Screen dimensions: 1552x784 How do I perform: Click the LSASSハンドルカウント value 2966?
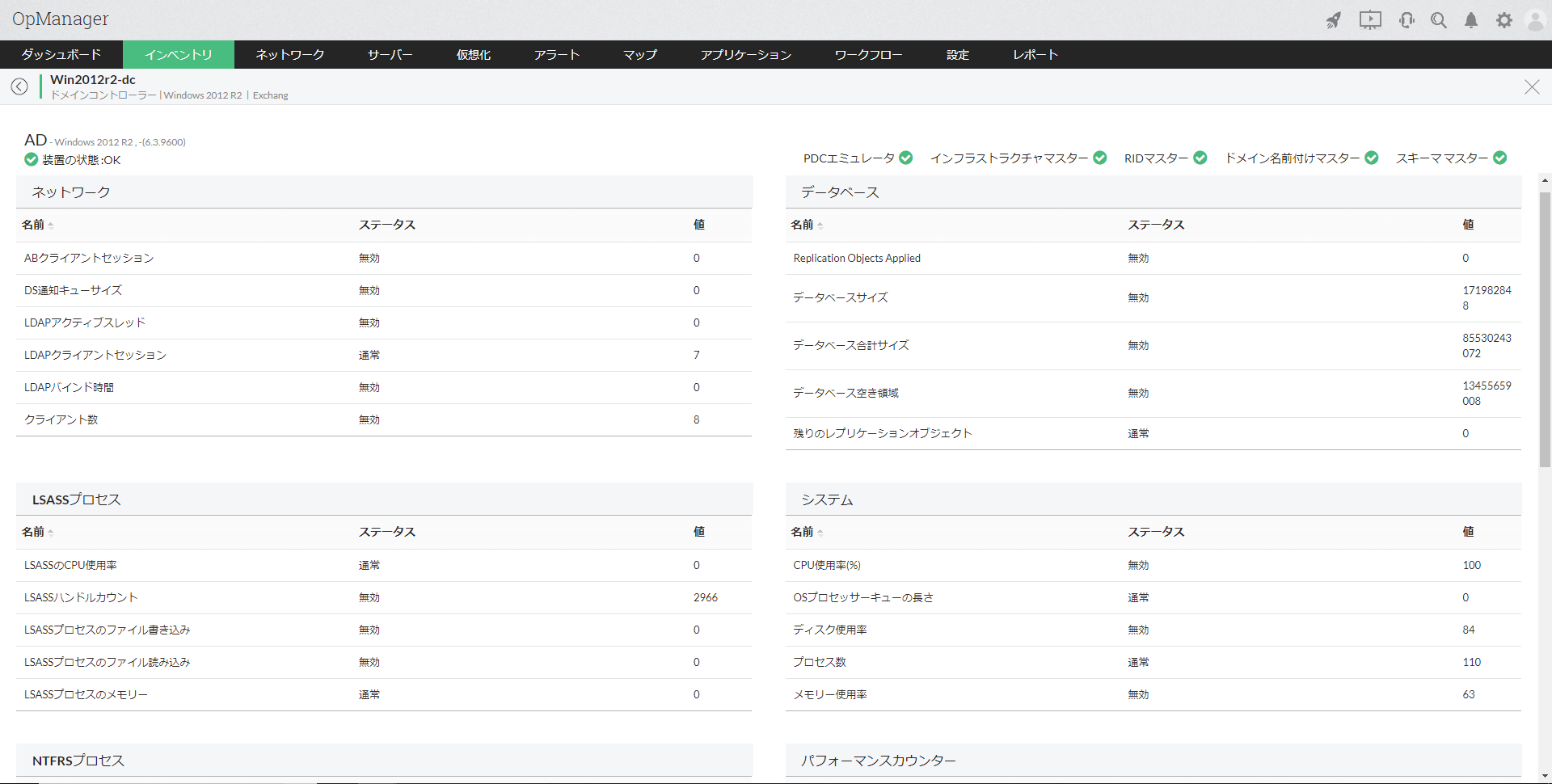[x=706, y=597]
